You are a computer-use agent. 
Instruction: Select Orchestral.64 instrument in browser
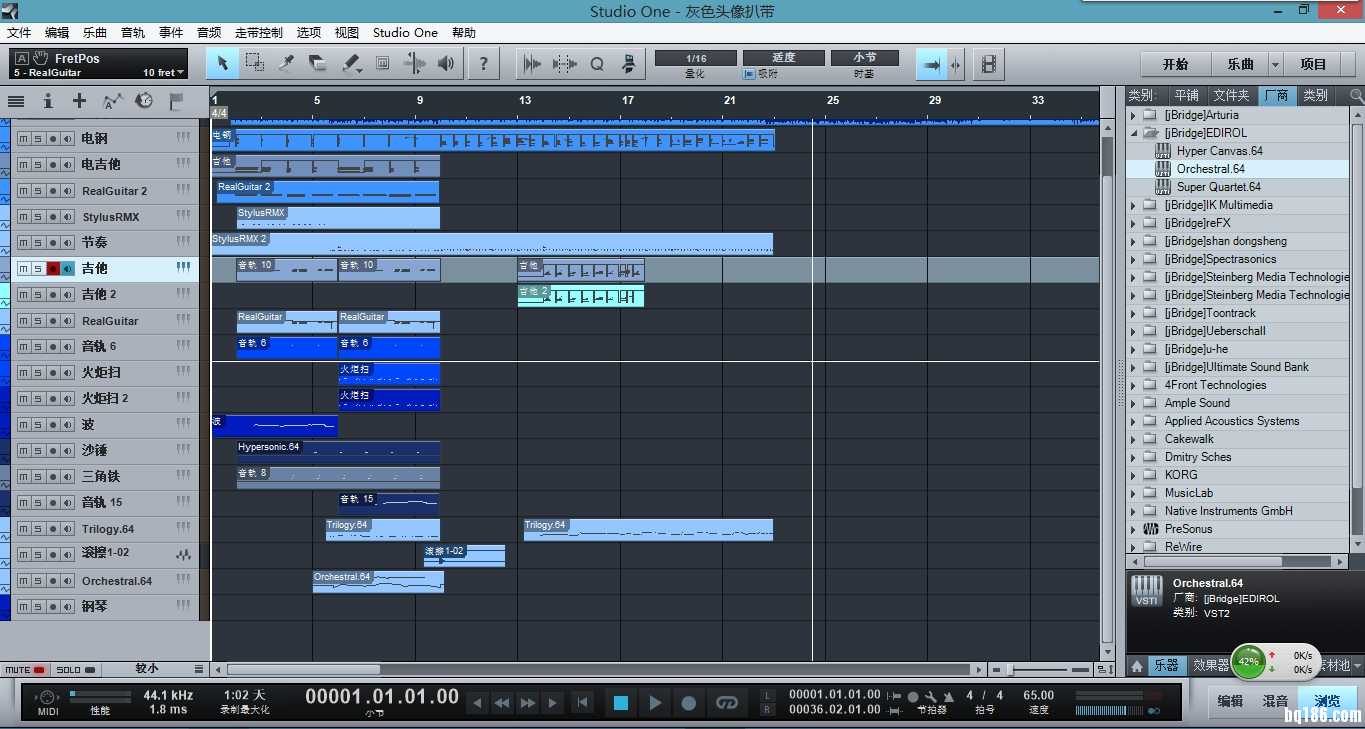click(x=1211, y=169)
